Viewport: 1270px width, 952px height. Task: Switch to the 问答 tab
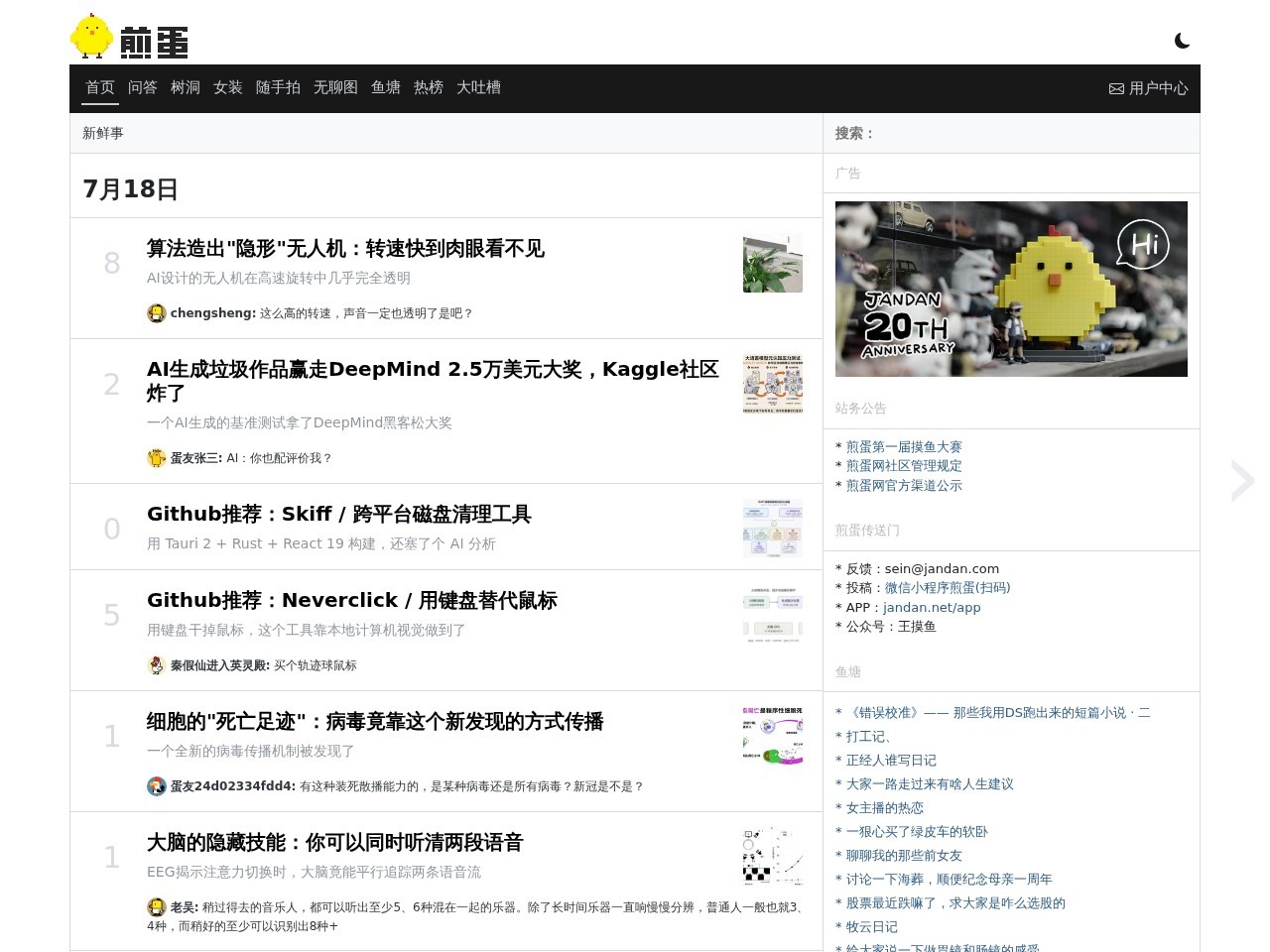tap(143, 87)
